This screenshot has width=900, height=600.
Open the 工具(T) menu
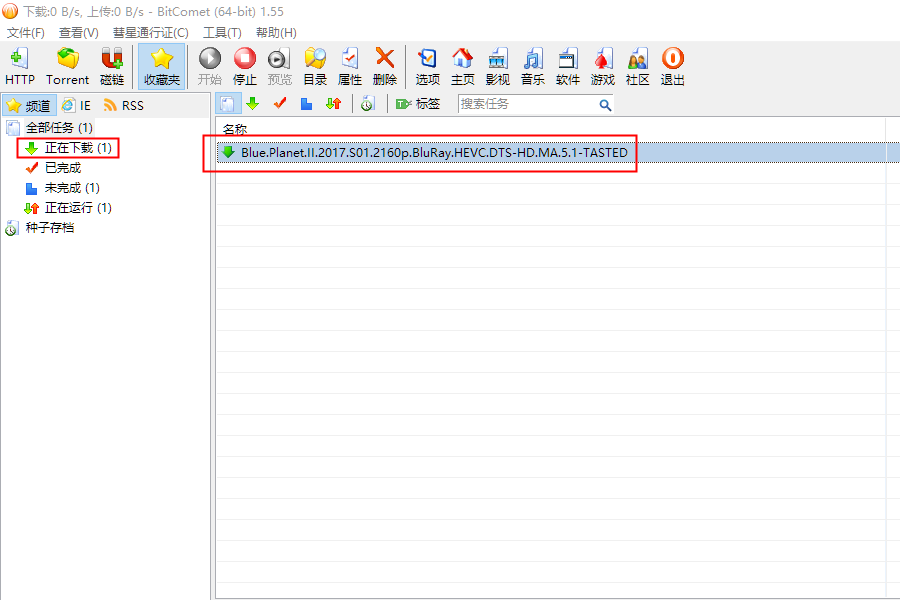point(222,33)
